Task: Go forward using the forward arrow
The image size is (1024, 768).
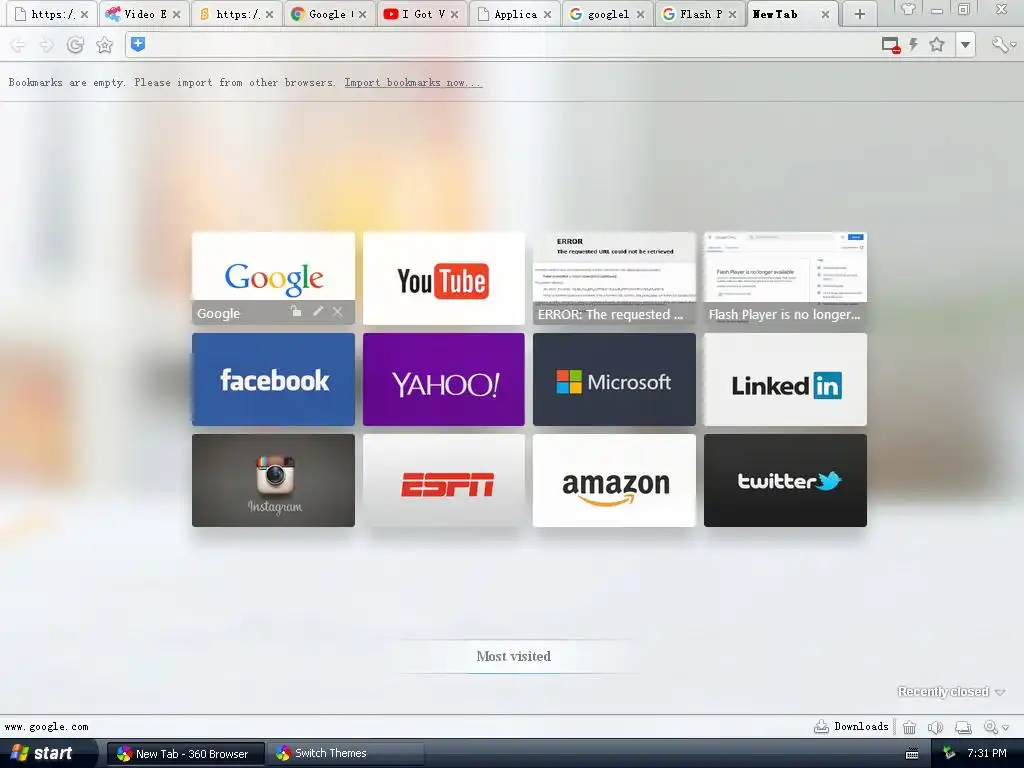Action: tap(46, 45)
